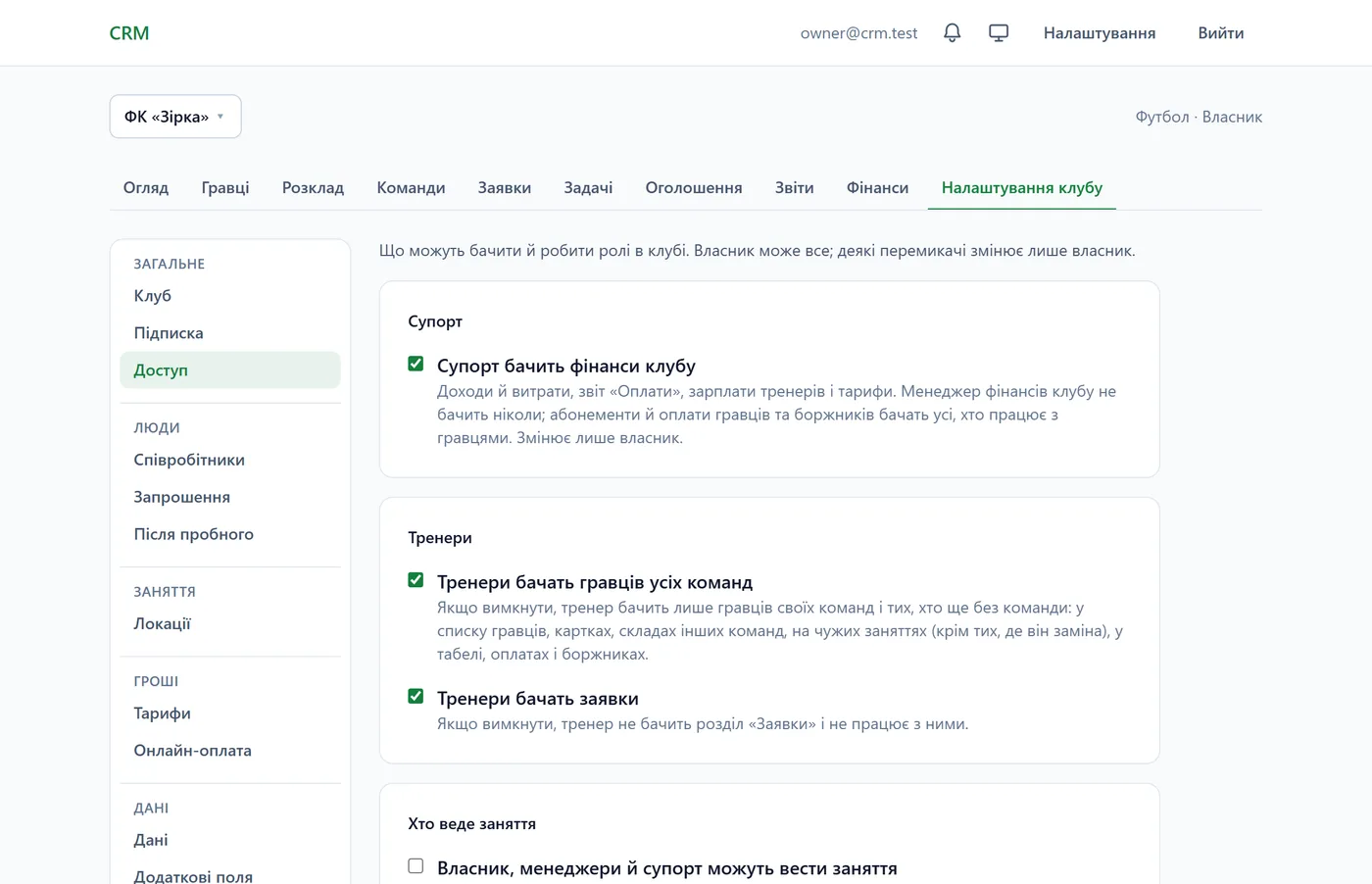Click the CRM logo link
Screen dimensions: 1372x884
(x=129, y=33)
